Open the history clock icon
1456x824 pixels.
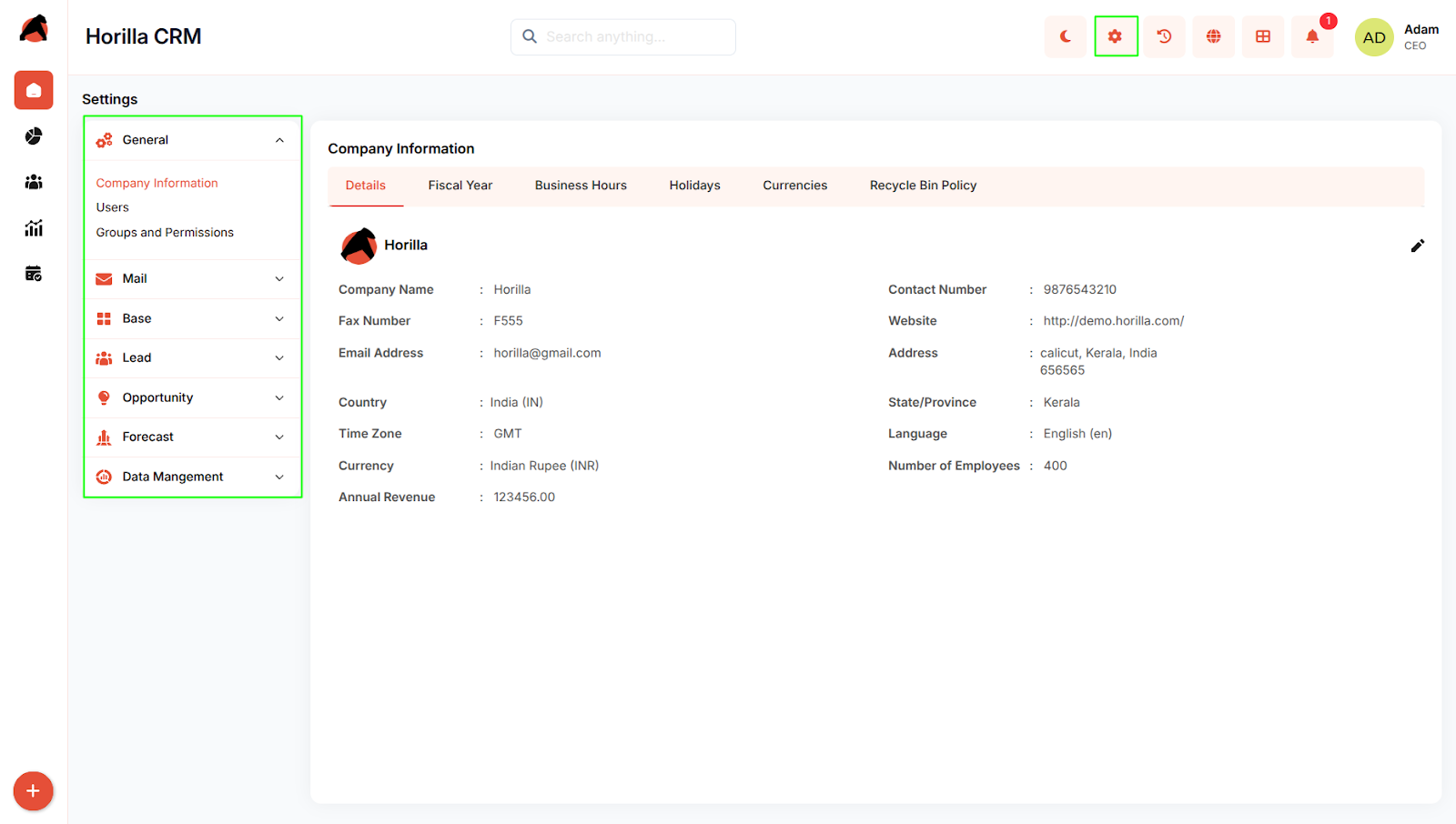(x=1164, y=37)
